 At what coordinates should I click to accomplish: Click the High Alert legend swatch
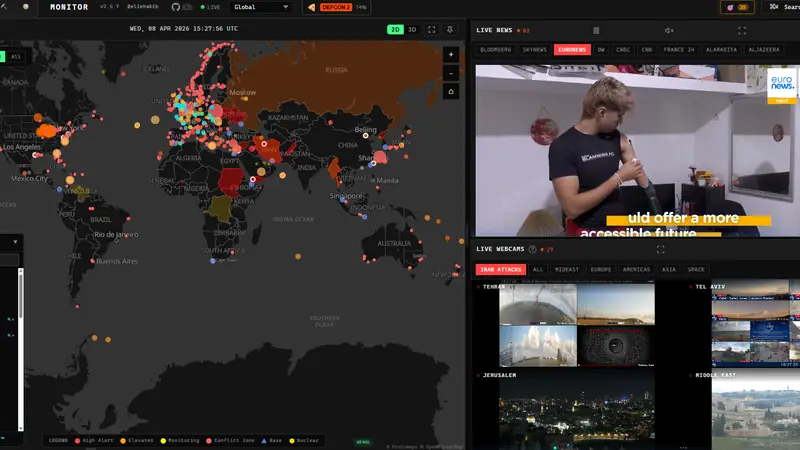click(78, 441)
